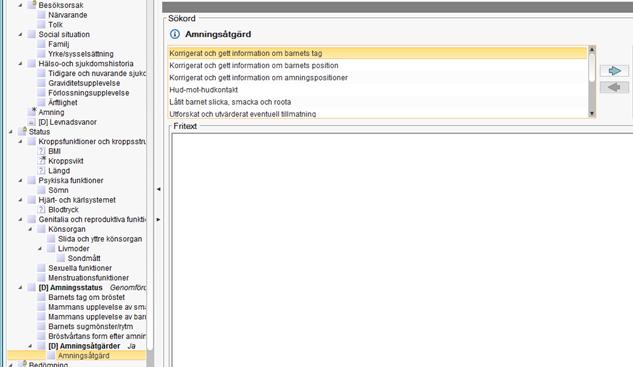Select 'Korrigerat och gett information om barnets tag'
633x367 pixels.
tap(377, 53)
